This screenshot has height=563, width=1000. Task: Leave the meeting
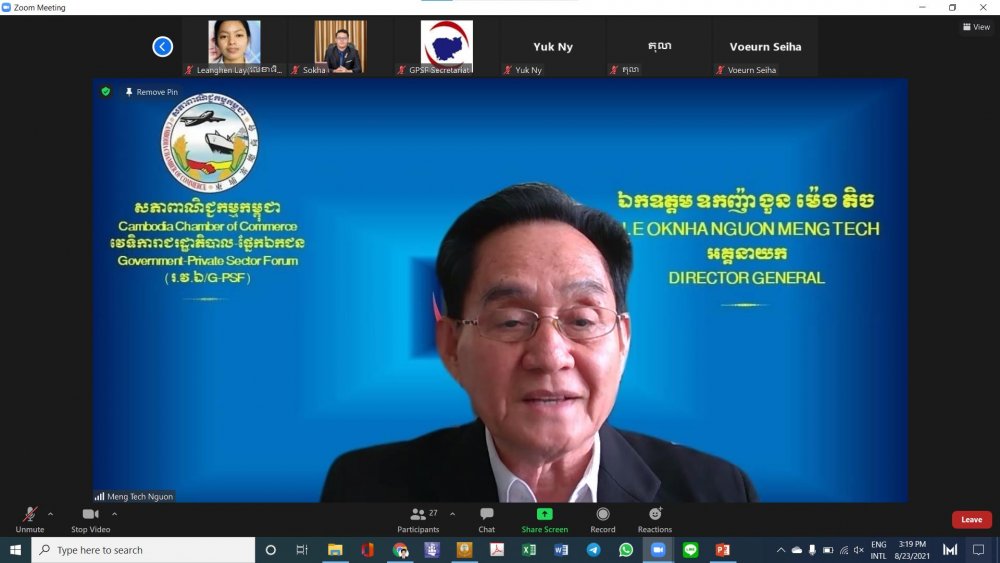(971, 520)
